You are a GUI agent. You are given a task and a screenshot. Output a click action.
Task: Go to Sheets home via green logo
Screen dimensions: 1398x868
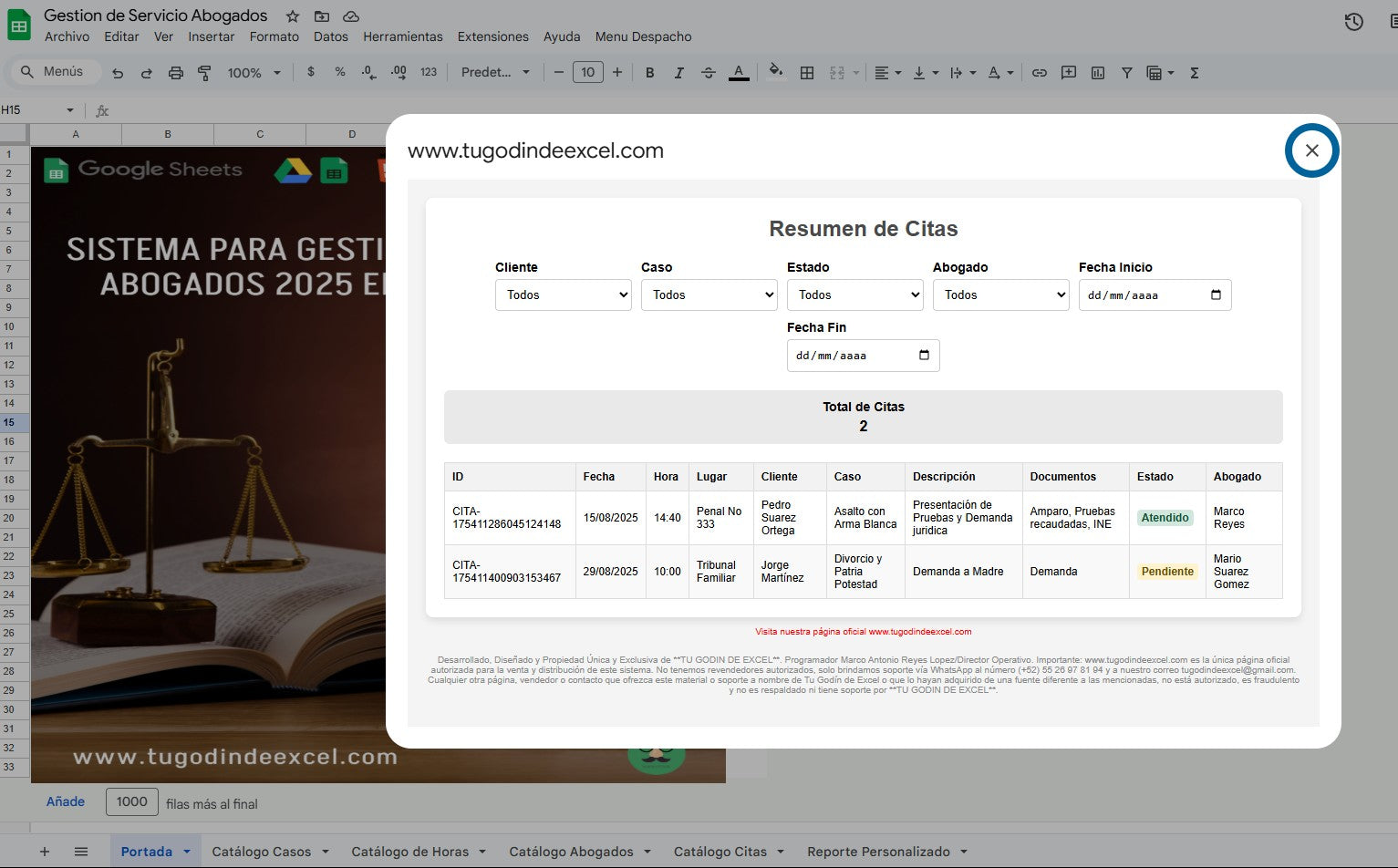pos(19,25)
